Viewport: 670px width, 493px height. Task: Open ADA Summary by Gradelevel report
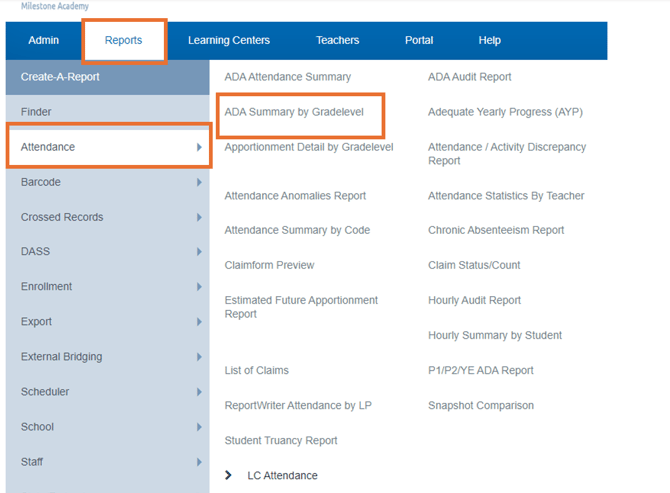click(x=294, y=112)
